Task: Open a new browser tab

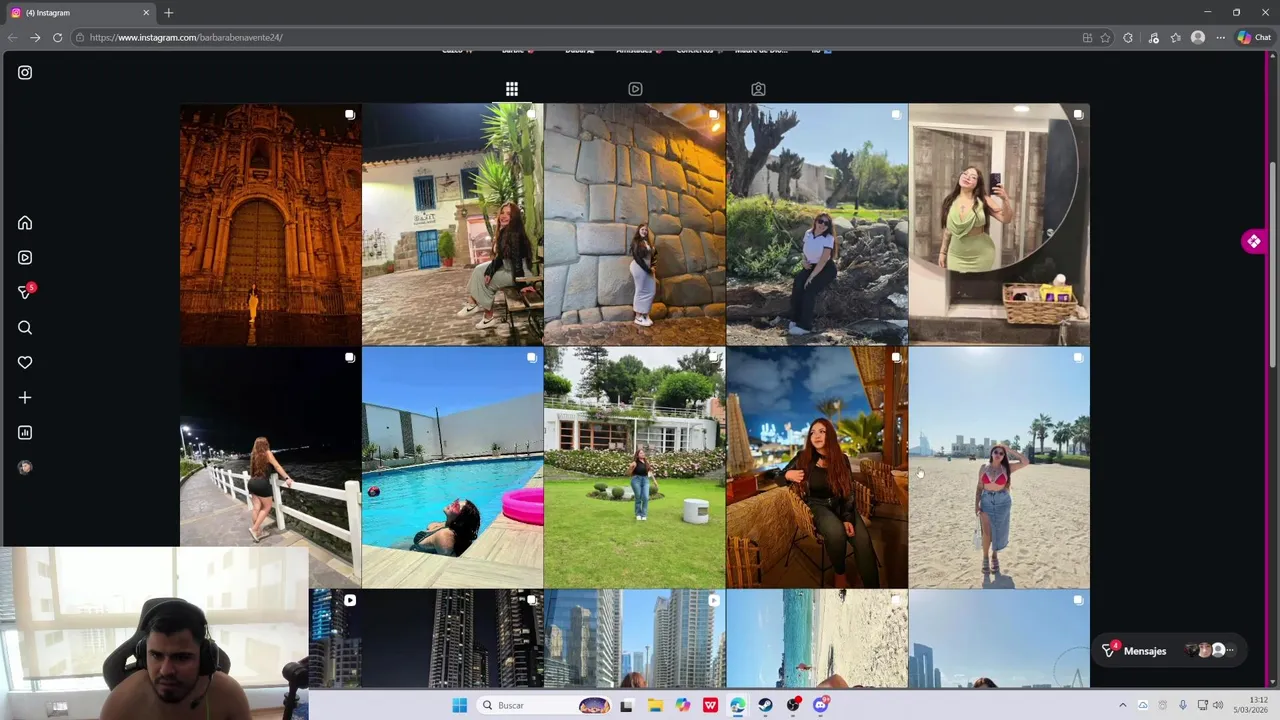Action: 168,13
